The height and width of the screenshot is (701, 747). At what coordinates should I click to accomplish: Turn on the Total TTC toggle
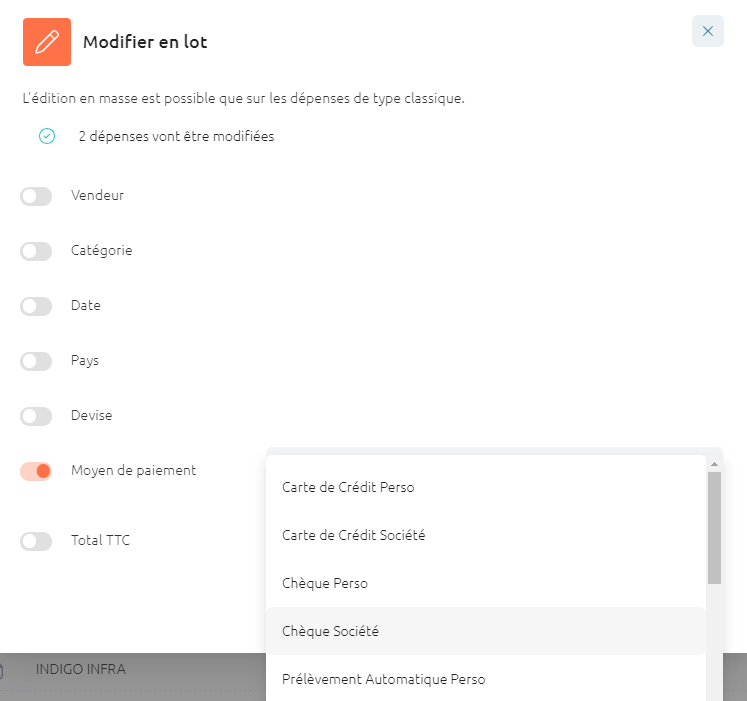(x=36, y=541)
